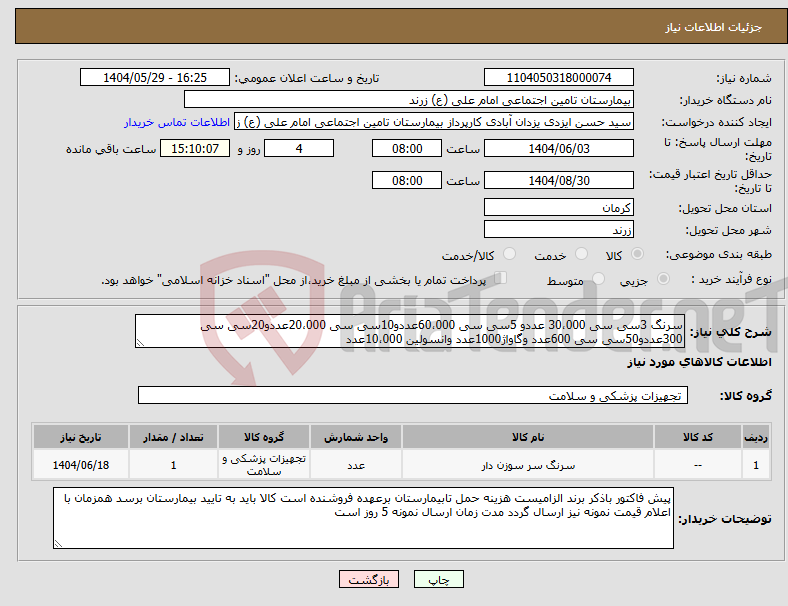This screenshot has height=606, width=788.
Task: Click the goods group field تجهیزات پزشکی و سلامت
Action: point(413,395)
